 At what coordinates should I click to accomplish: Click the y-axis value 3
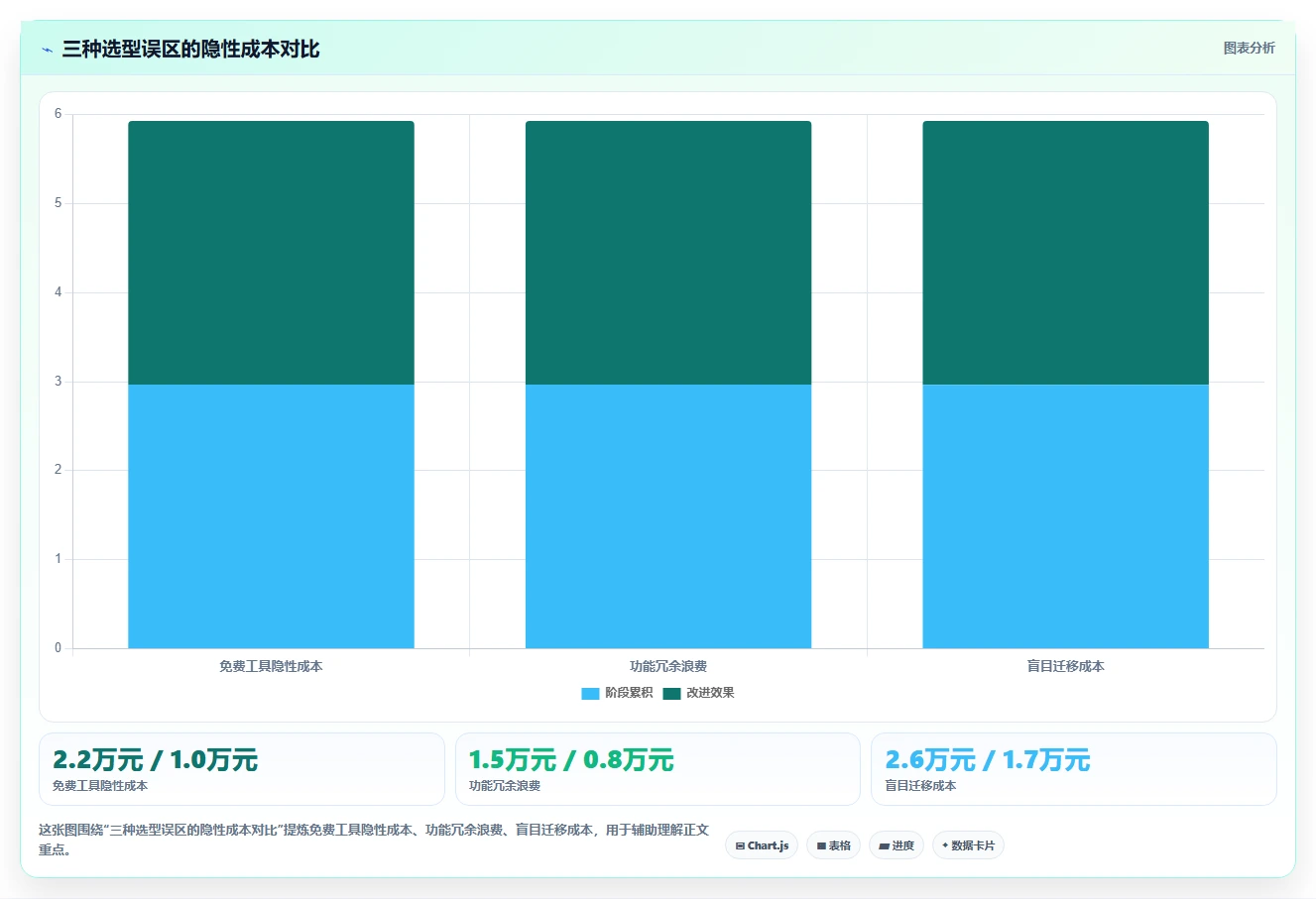[x=58, y=381]
